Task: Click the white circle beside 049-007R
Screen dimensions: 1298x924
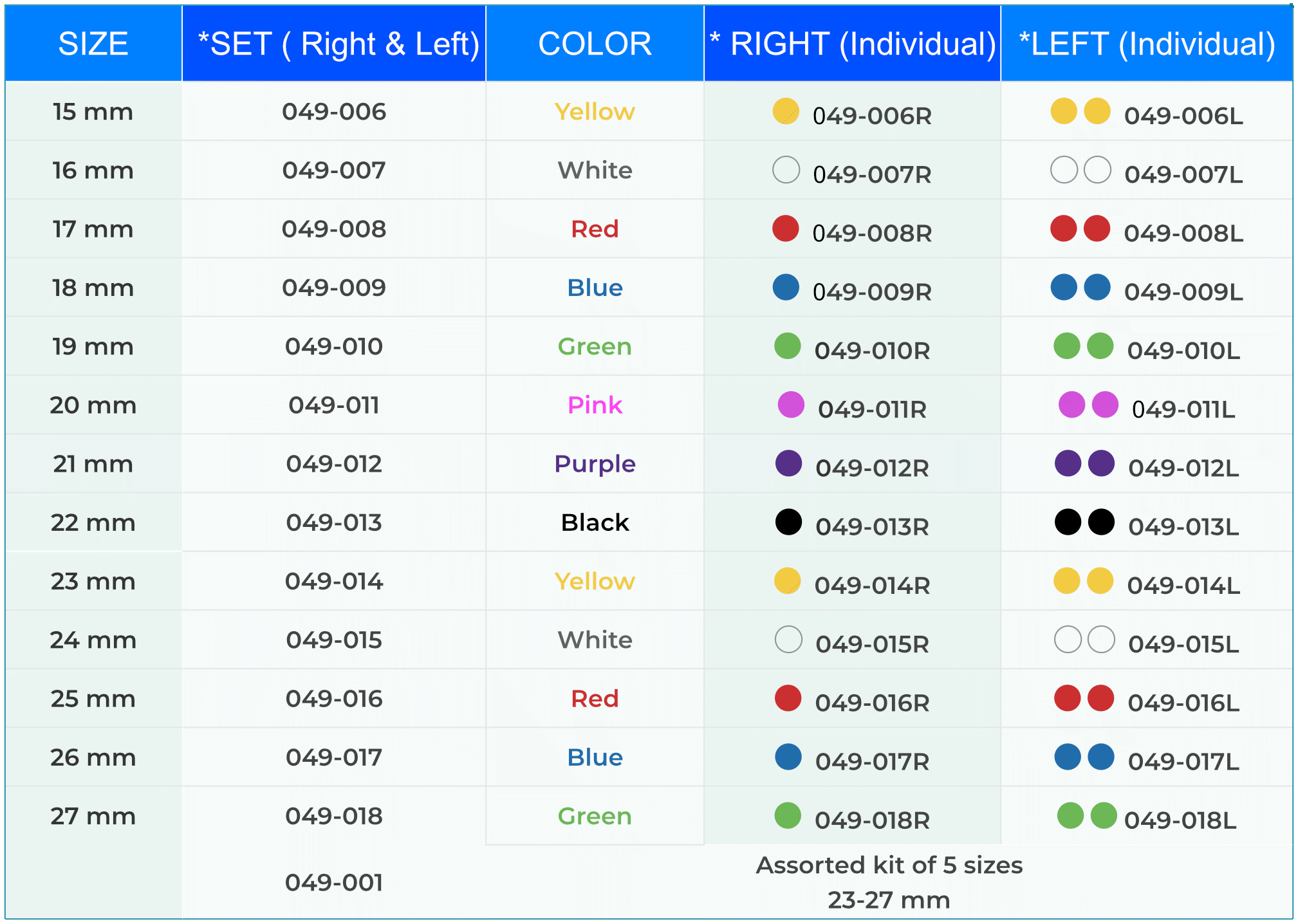Action: pyautogui.click(x=786, y=170)
